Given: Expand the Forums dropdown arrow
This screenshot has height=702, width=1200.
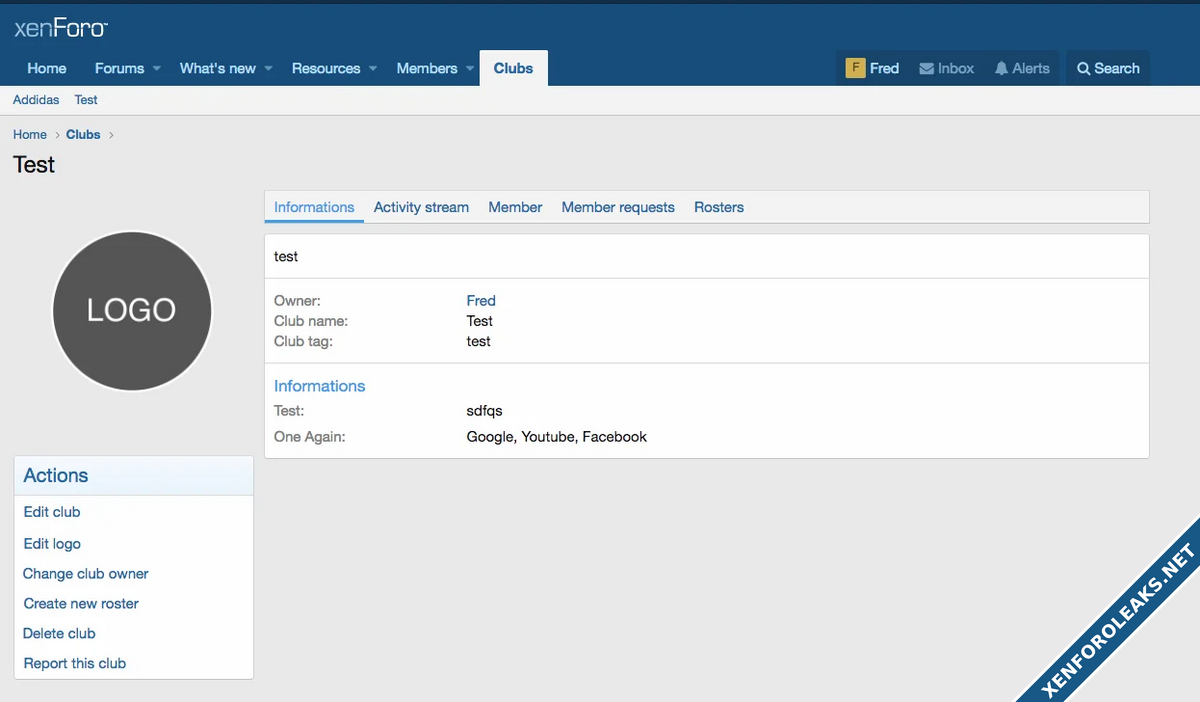Looking at the screenshot, I should [157, 69].
